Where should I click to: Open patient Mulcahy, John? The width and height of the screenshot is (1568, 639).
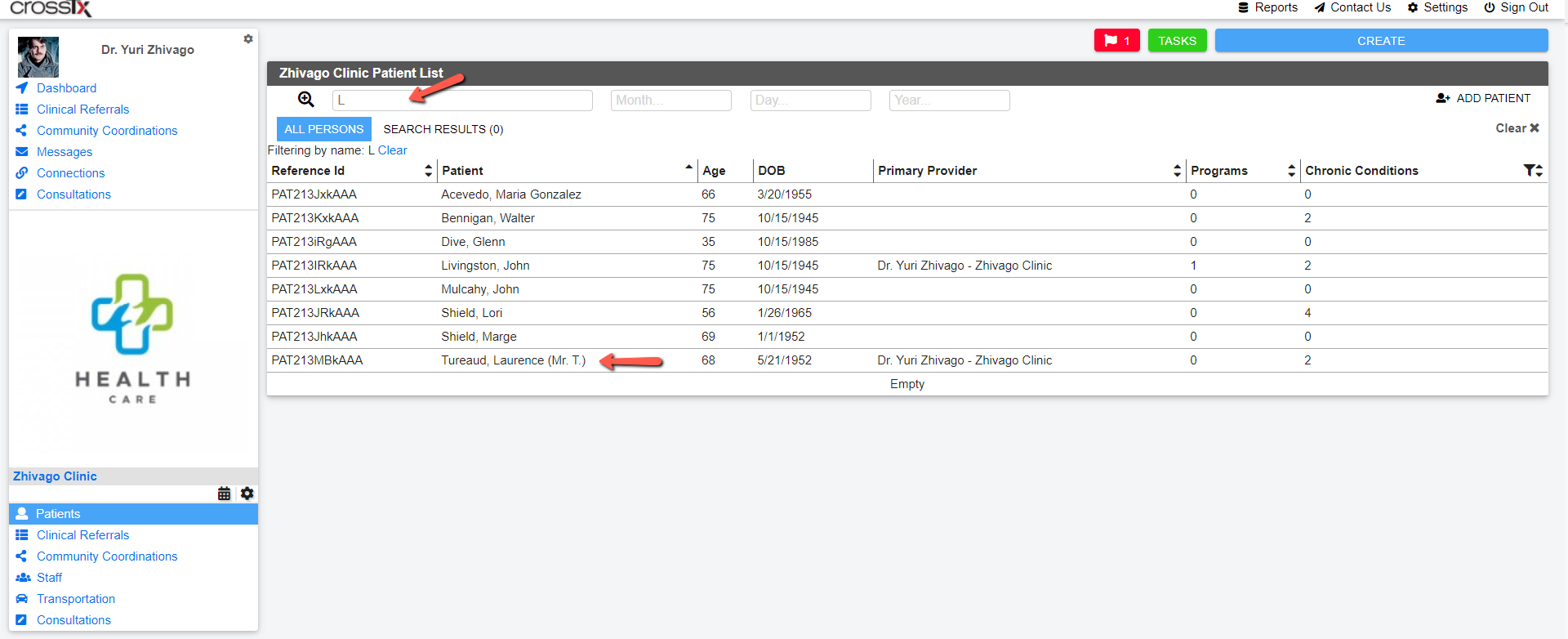point(480,289)
